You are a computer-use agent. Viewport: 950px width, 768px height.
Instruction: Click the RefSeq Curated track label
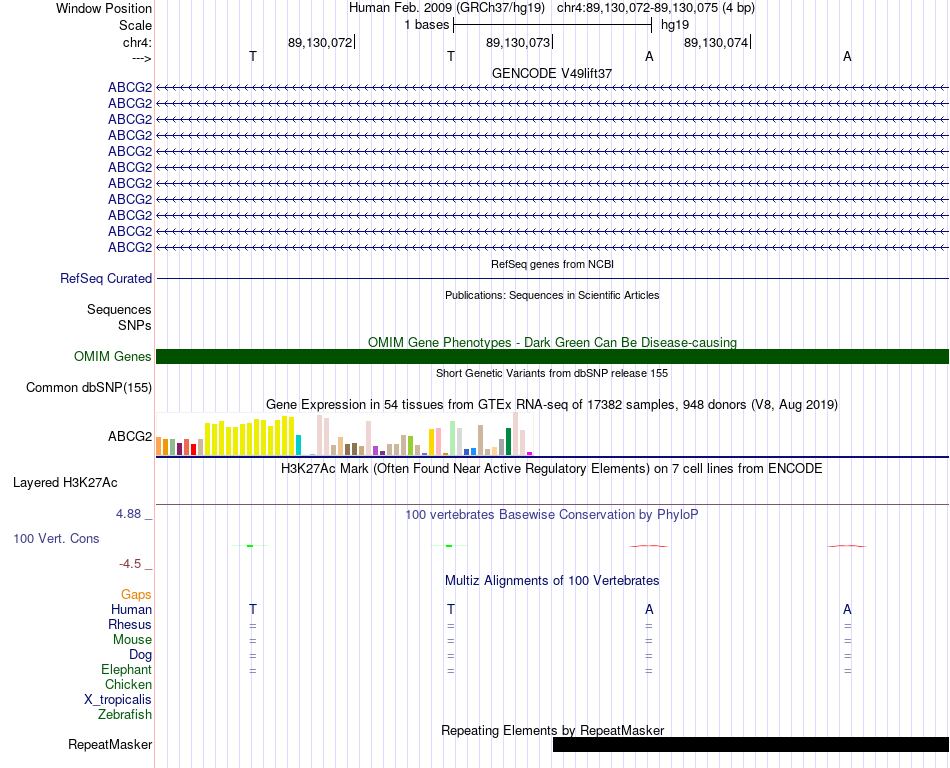[105, 279]
